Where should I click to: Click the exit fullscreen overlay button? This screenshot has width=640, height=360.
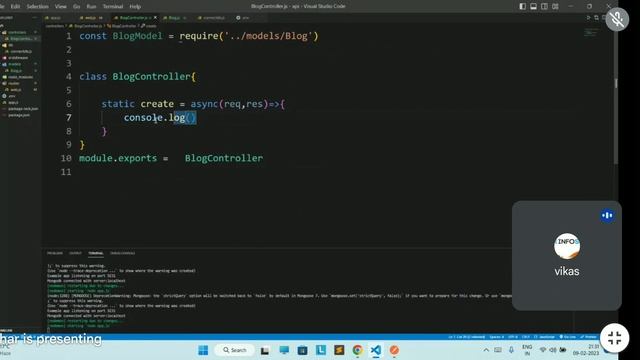614,338
